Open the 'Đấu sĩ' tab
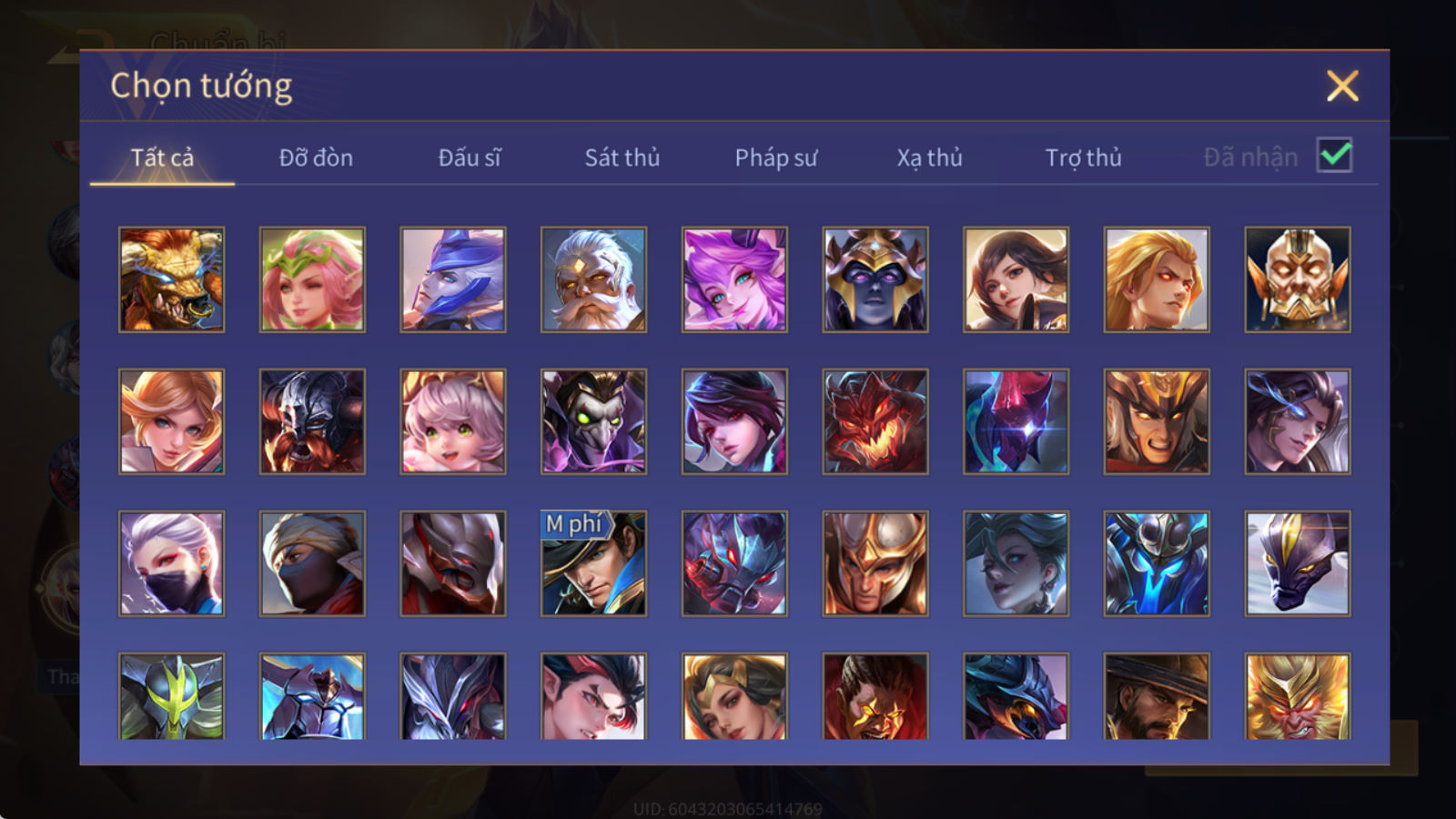The image size is (1456, 819). [x=470, y=157]
